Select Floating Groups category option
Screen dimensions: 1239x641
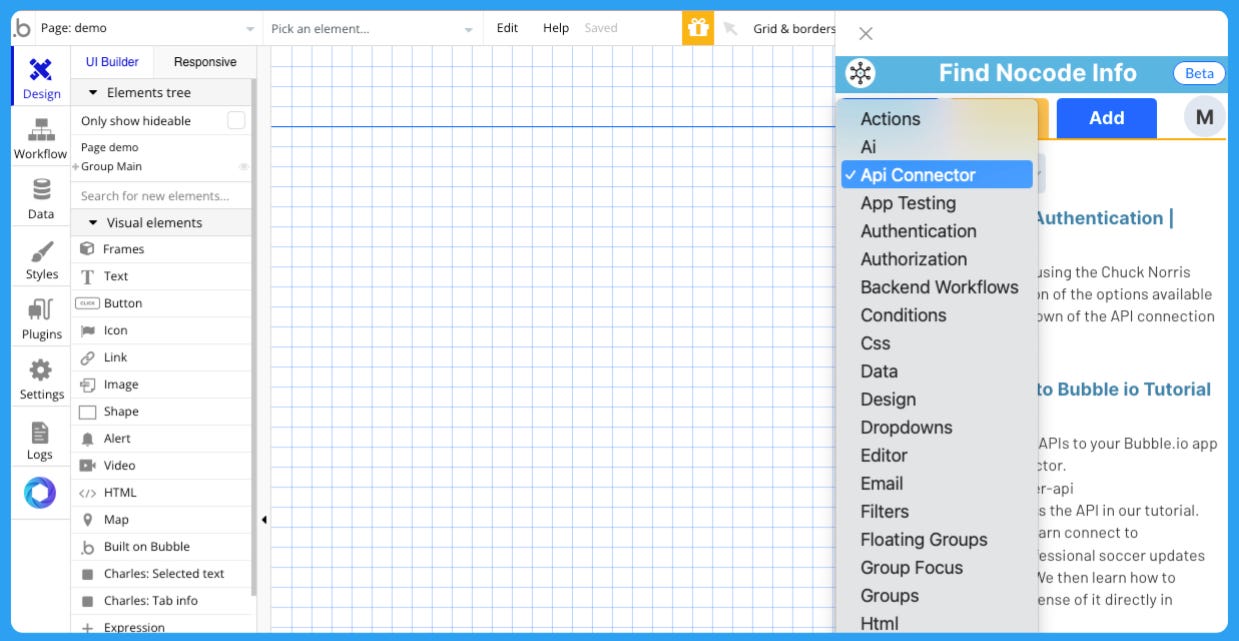[937, 539]
